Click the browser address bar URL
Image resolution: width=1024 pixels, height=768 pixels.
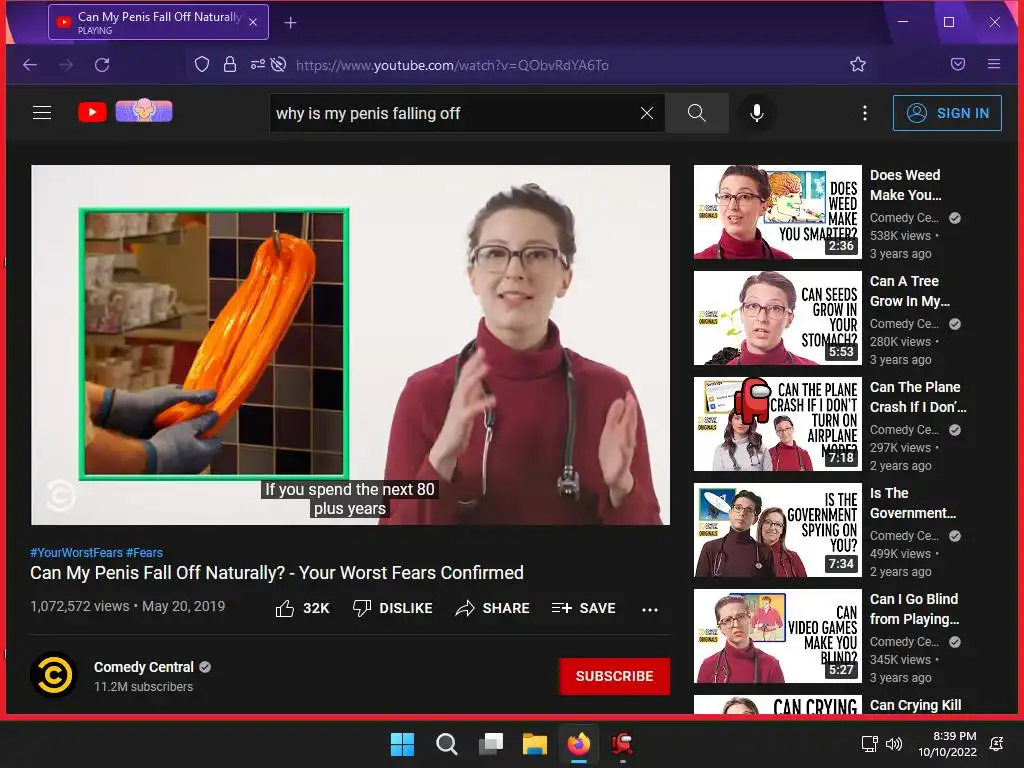click(x=452, y=65)
